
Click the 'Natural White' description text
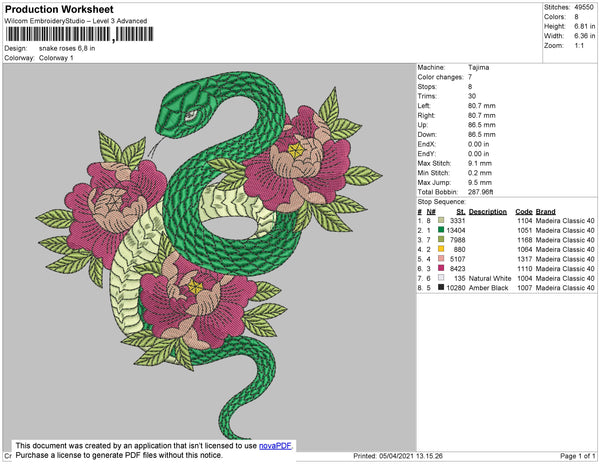click(x=490, y=278)
